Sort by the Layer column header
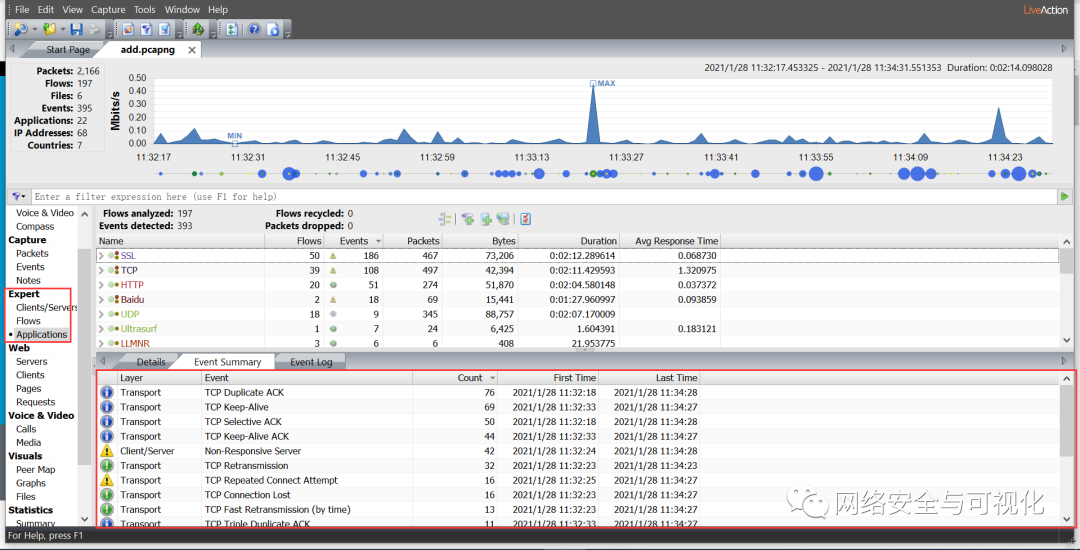The image size is (1080, 550). pos(160,378)
